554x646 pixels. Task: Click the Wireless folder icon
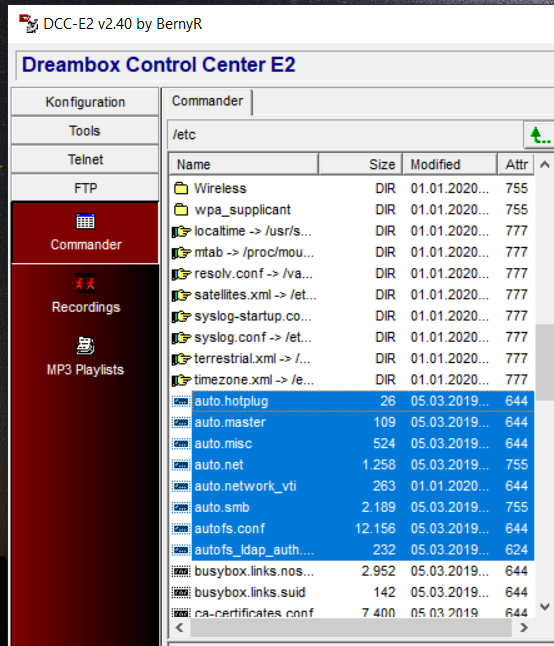(181, 188)
